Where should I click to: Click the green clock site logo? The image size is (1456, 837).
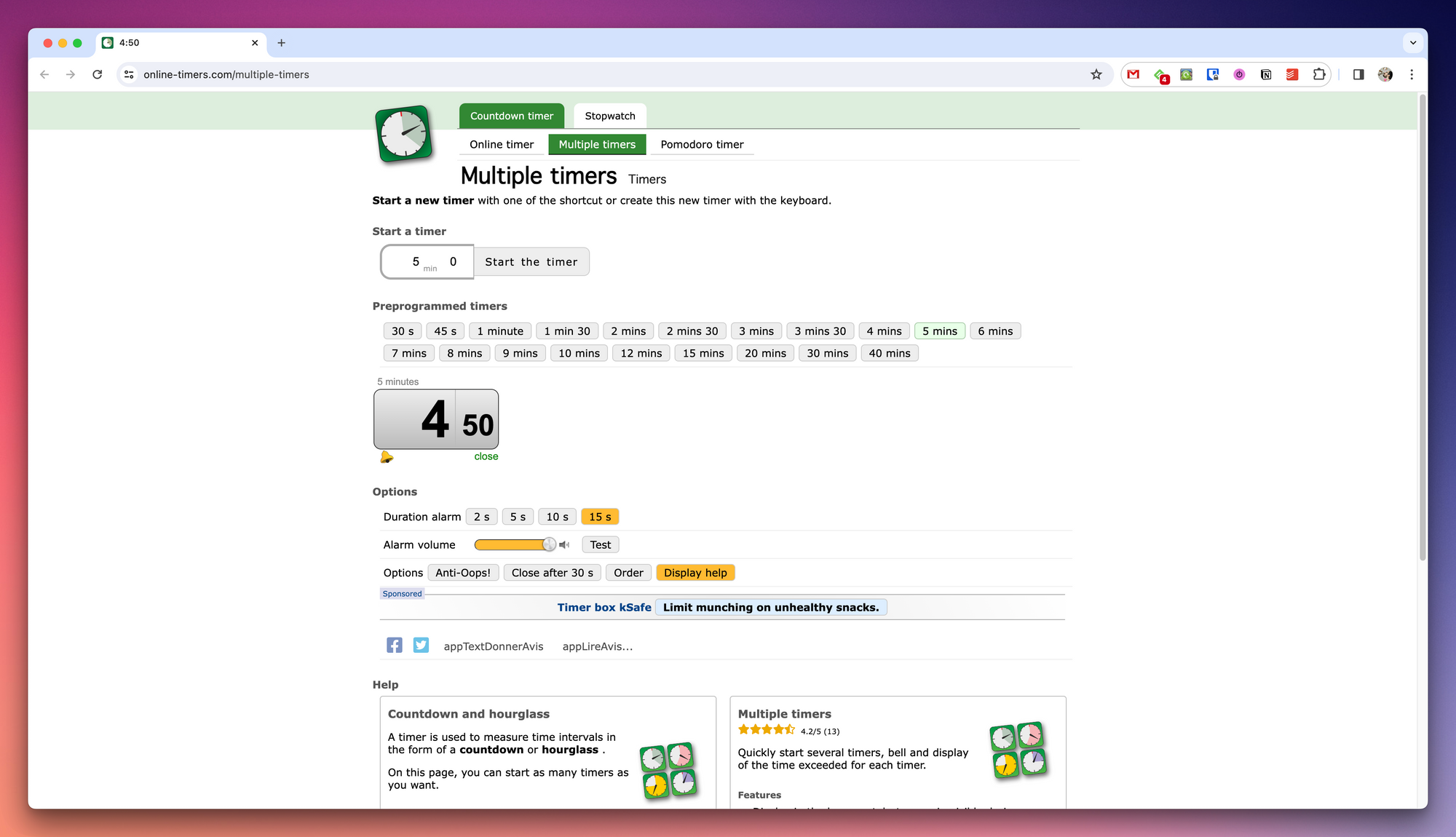[403, 134]
